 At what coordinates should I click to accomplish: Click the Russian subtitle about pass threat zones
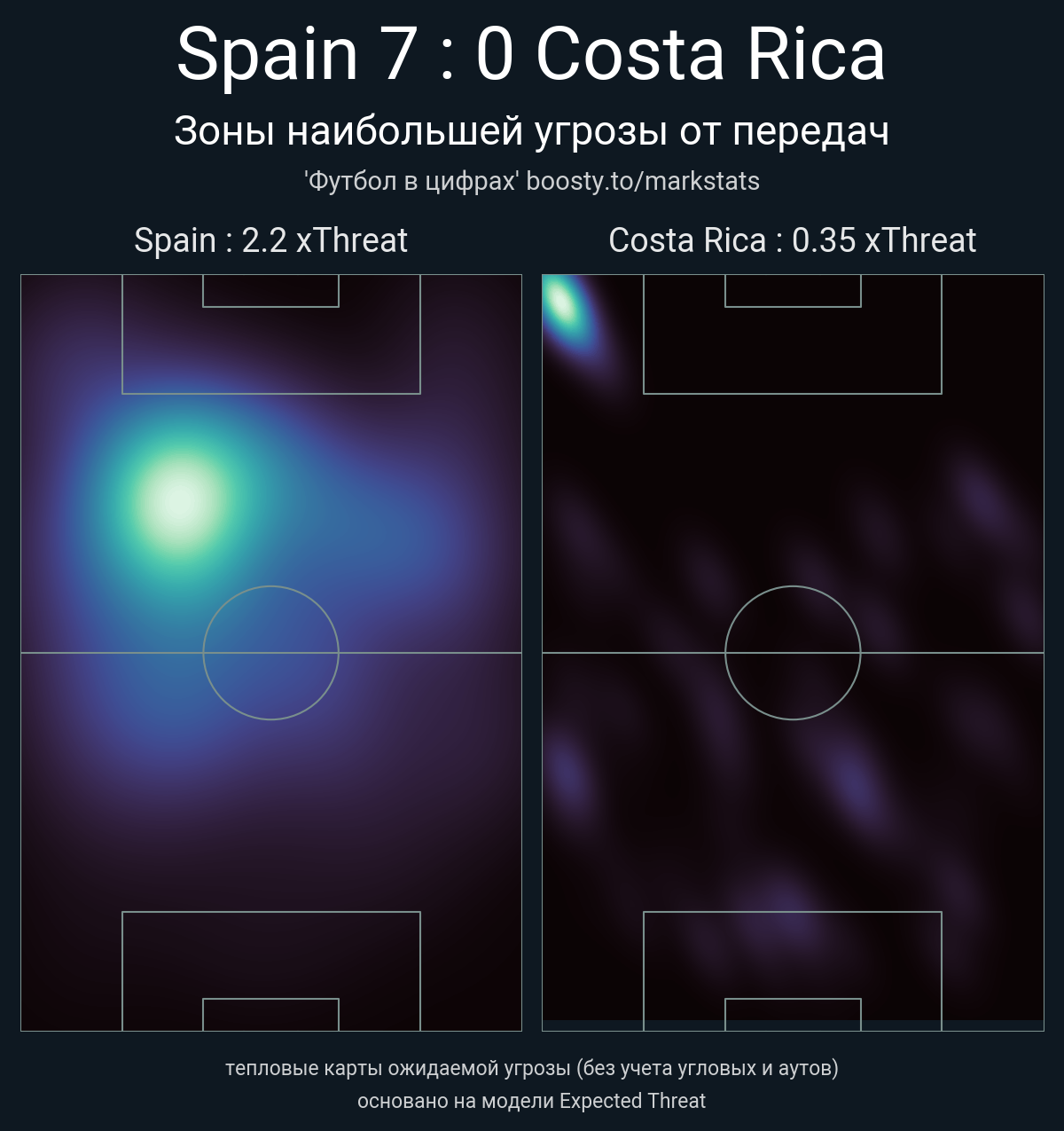tap(531, 131)
